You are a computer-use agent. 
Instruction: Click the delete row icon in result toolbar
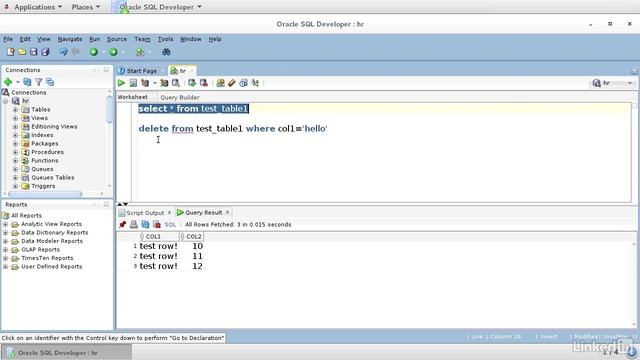[157, 224]
